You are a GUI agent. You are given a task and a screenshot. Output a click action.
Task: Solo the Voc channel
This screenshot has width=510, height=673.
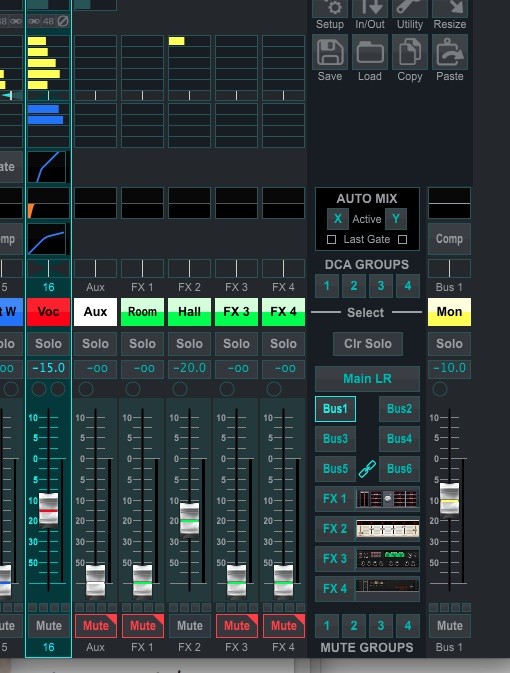49,343
